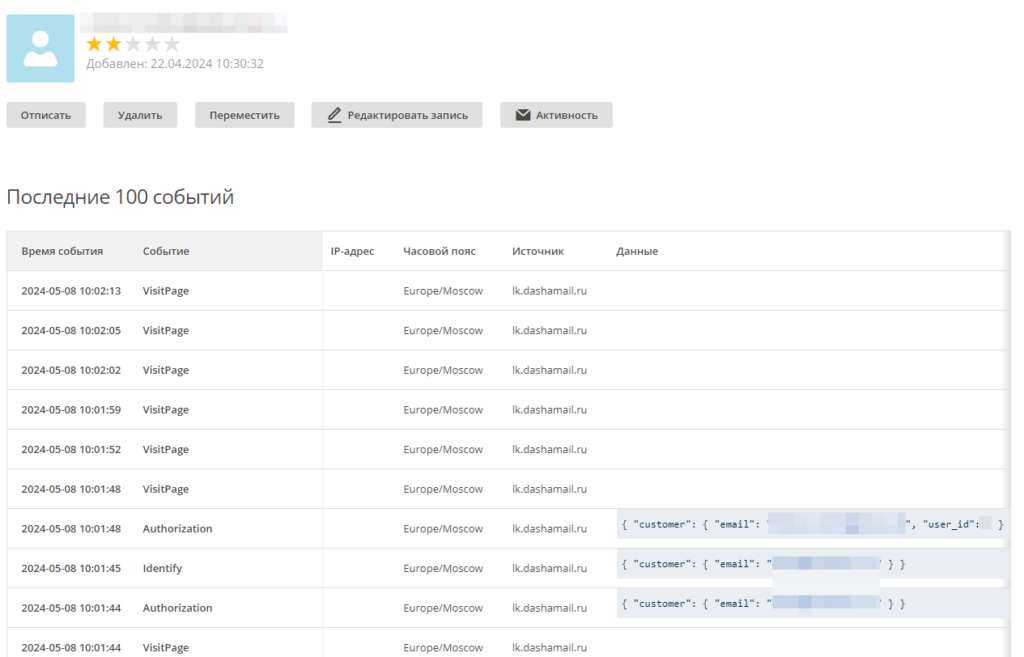1024x657 pixels.
Task: Click Europe/Moscow in the 10:02:13 row
Action: tap(443, 291)
